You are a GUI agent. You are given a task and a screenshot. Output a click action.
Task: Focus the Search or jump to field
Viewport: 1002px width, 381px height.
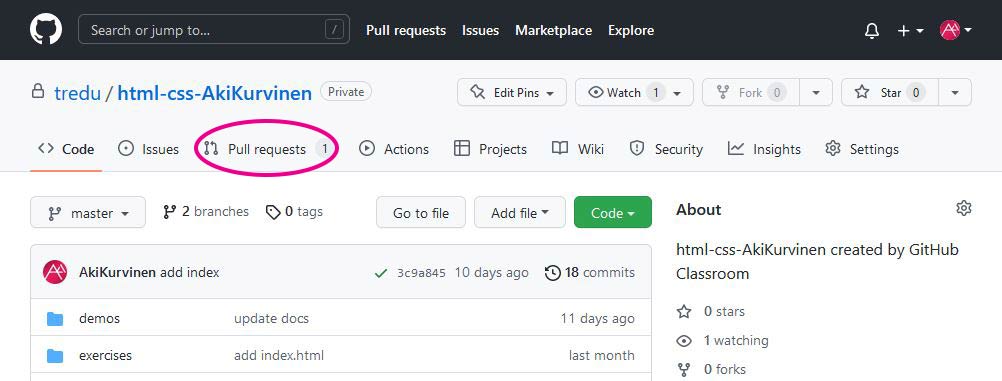[214, 29]
